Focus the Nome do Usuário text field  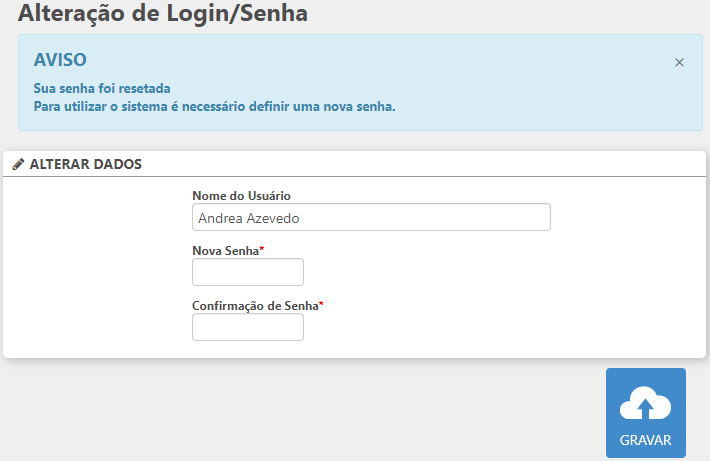(x=371, y=217)
